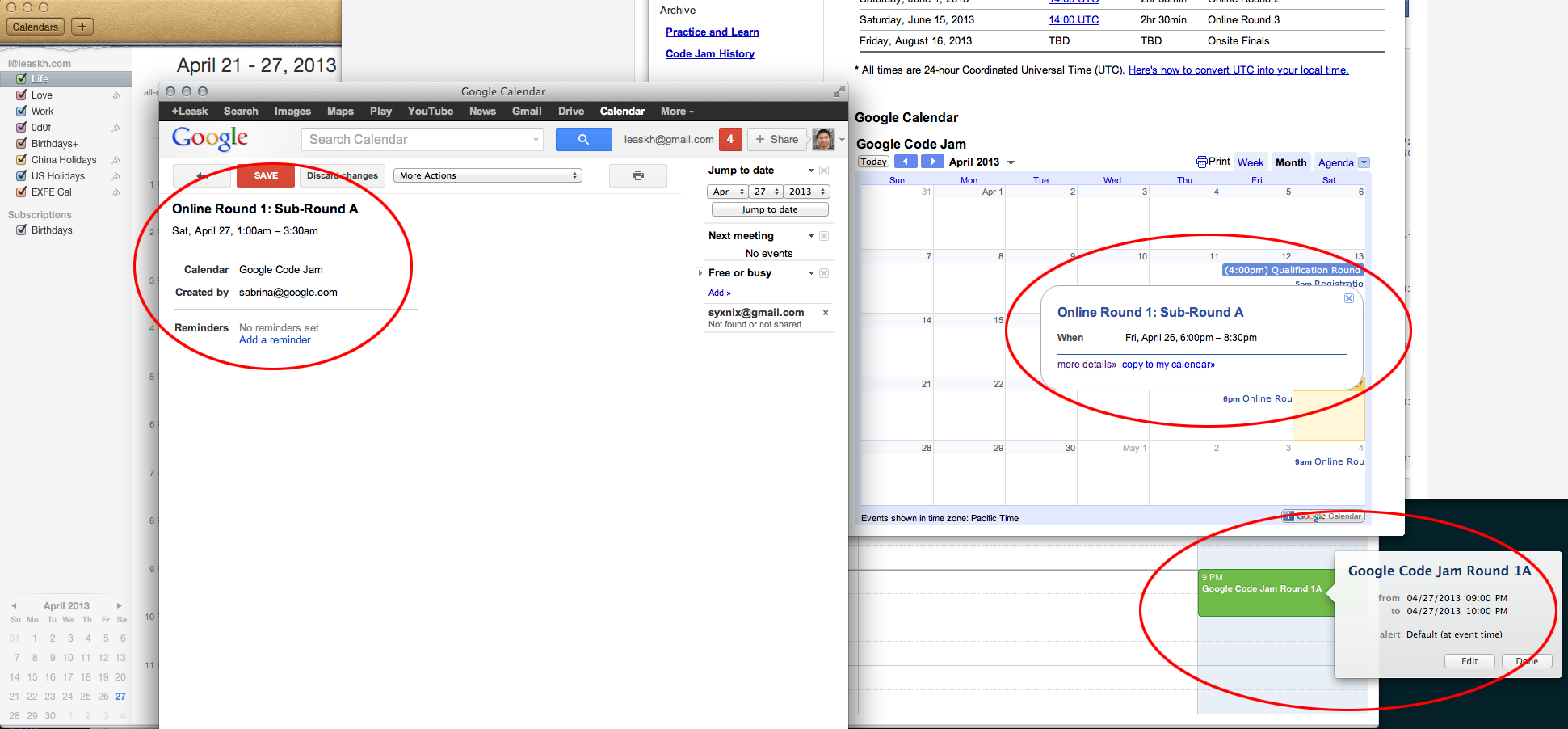Screen dimensions: 1568x729
Task: Switch to Week view
Action: point(1251,162)
